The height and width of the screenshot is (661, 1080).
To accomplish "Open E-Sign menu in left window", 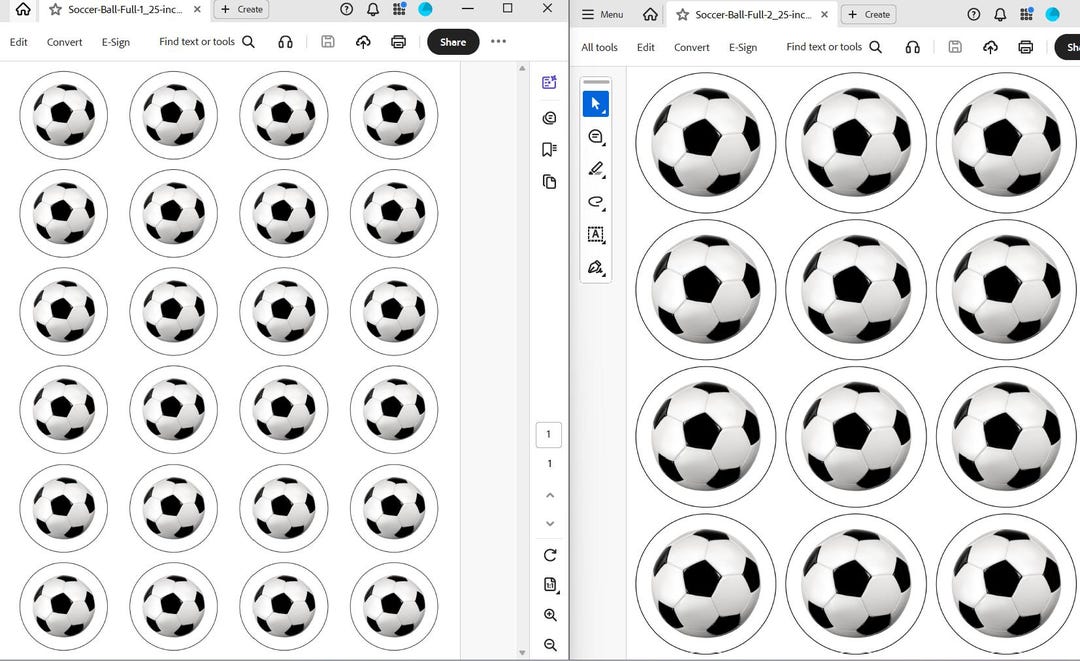I will coord(116,42).
